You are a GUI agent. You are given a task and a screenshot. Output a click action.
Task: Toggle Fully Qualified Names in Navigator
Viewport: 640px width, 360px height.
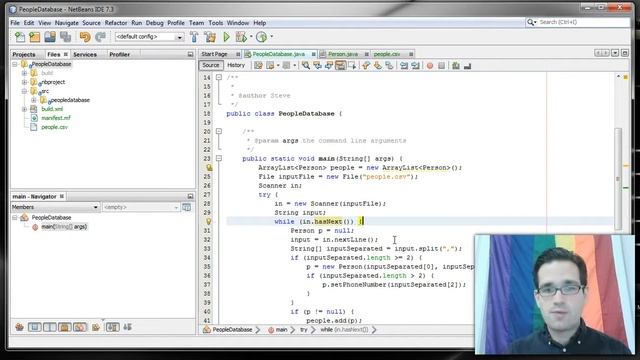96,327
